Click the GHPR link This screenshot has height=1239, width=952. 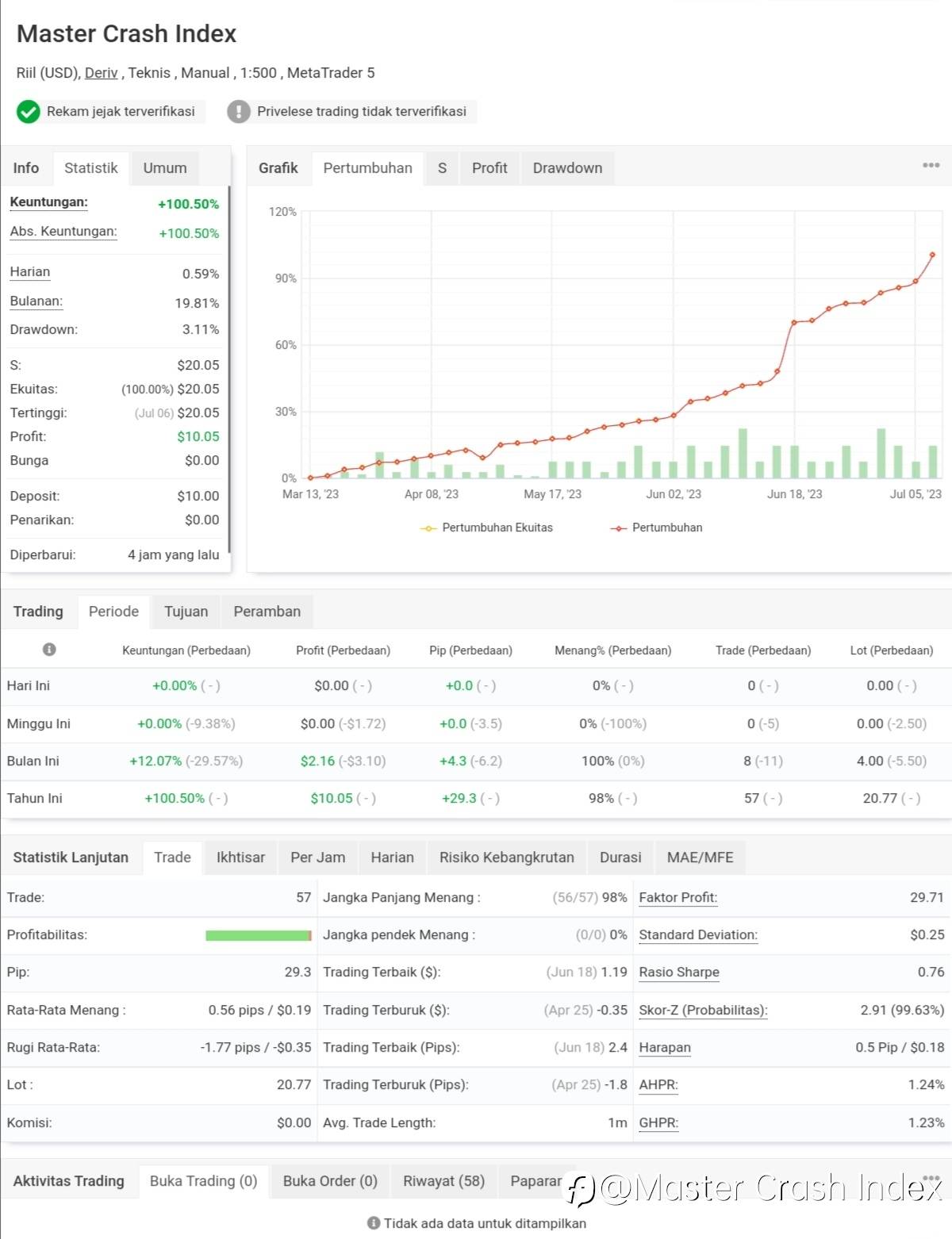pyautogui.click(x=658, y=1123)
